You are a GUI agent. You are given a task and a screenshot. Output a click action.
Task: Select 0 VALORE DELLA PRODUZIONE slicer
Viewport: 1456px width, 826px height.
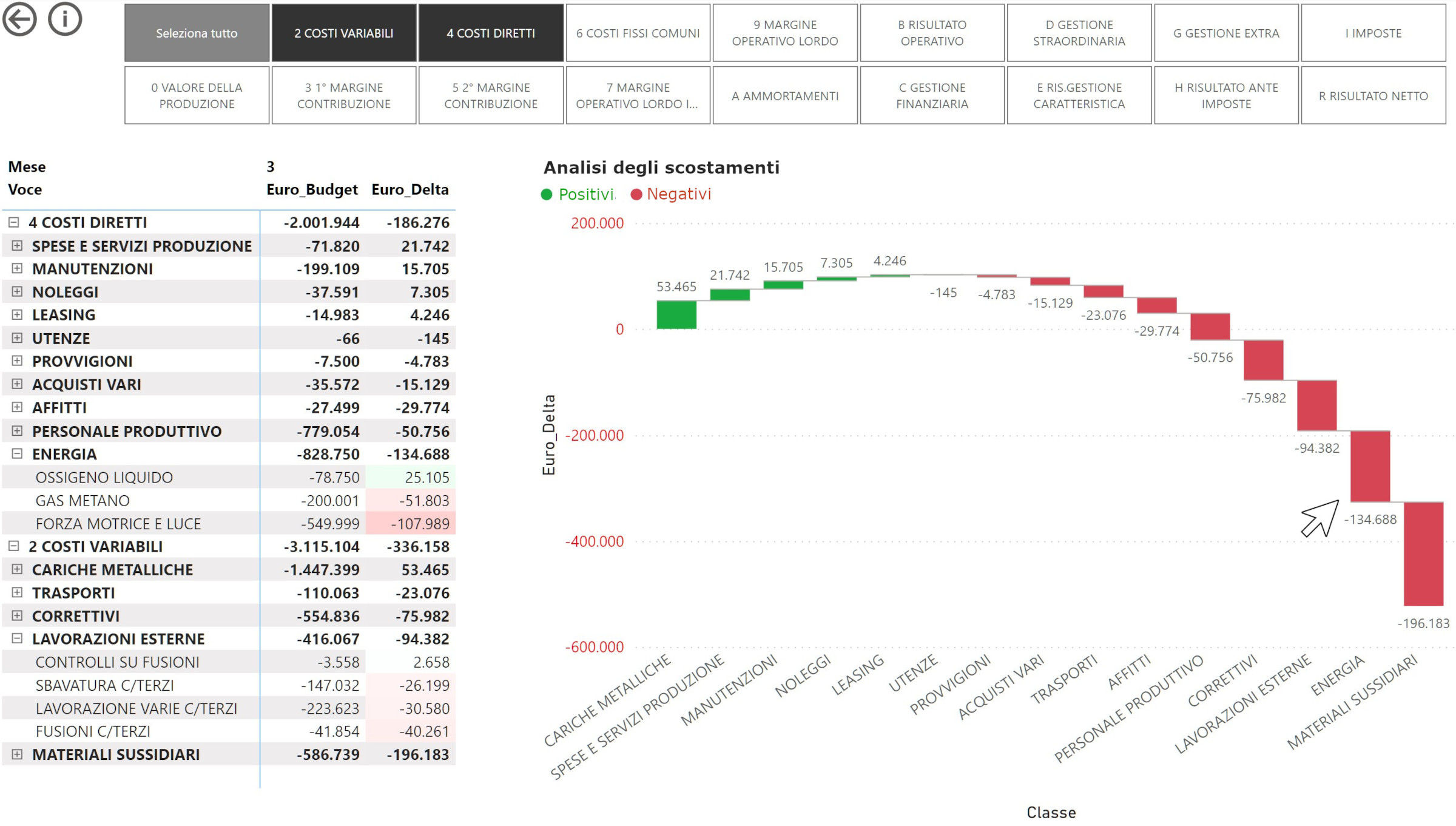pos(197,96)
